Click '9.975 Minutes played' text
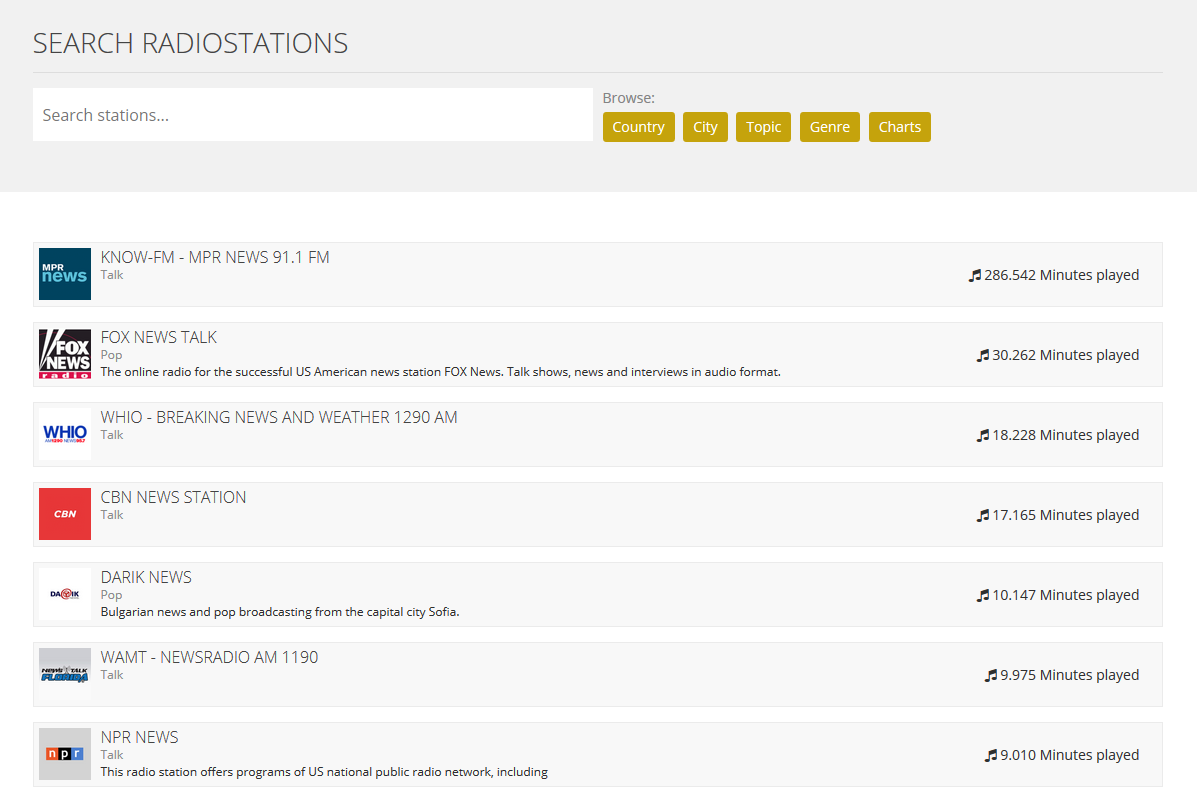 click(1070, 675)
